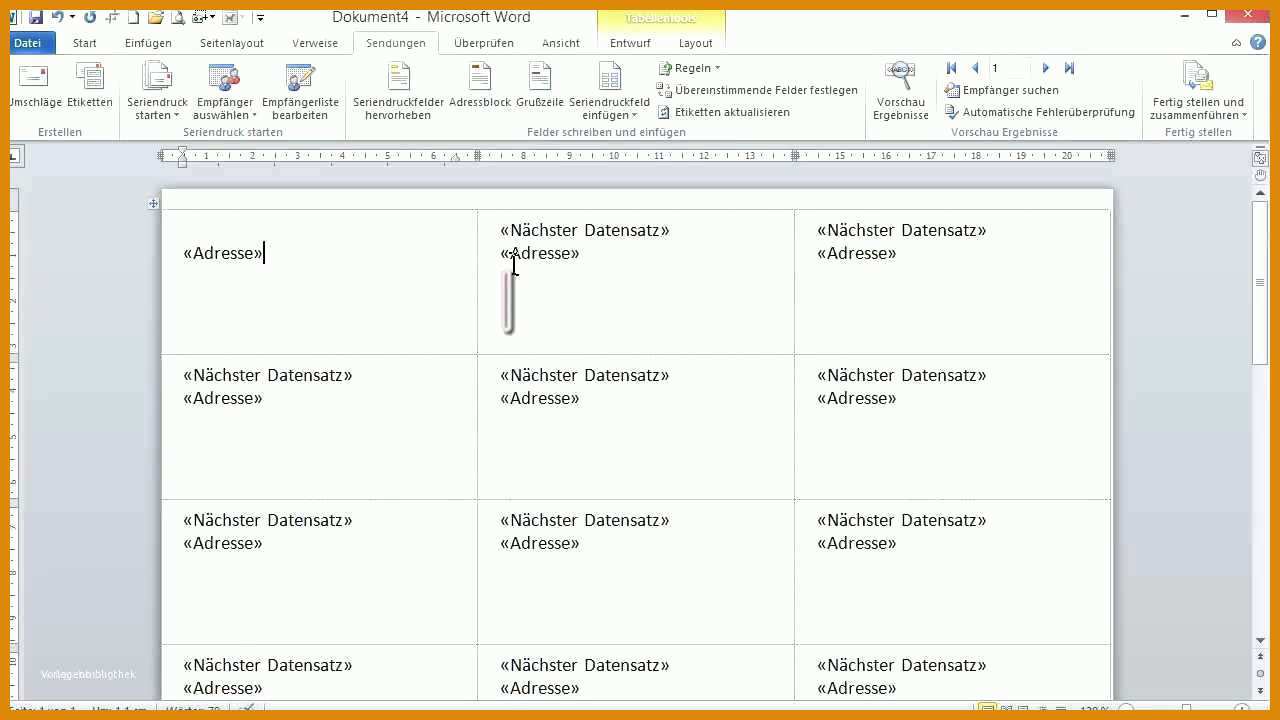Click the New document icon

click(x=133, y=17)
